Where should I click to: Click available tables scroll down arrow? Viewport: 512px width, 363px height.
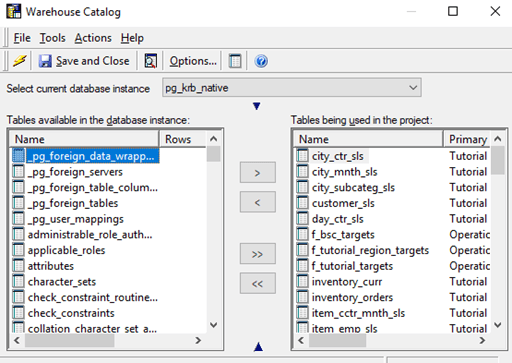(213, 324)
